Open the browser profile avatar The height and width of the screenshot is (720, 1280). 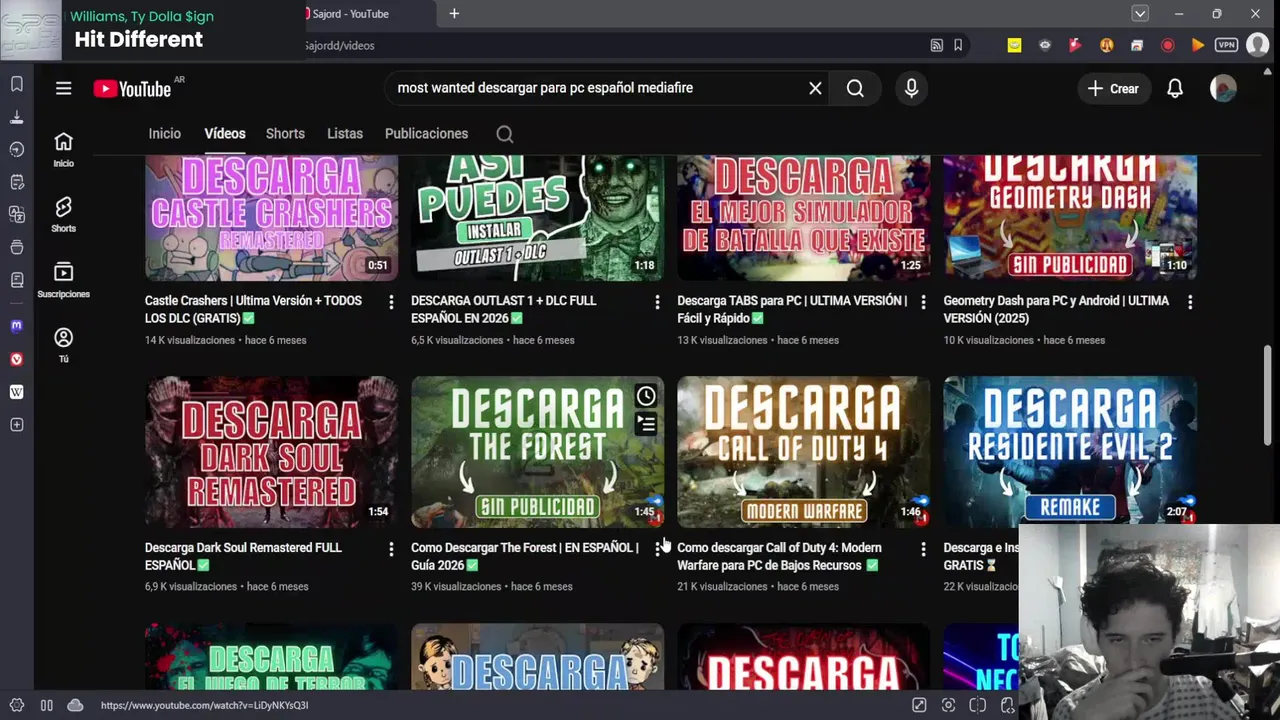1258,45
